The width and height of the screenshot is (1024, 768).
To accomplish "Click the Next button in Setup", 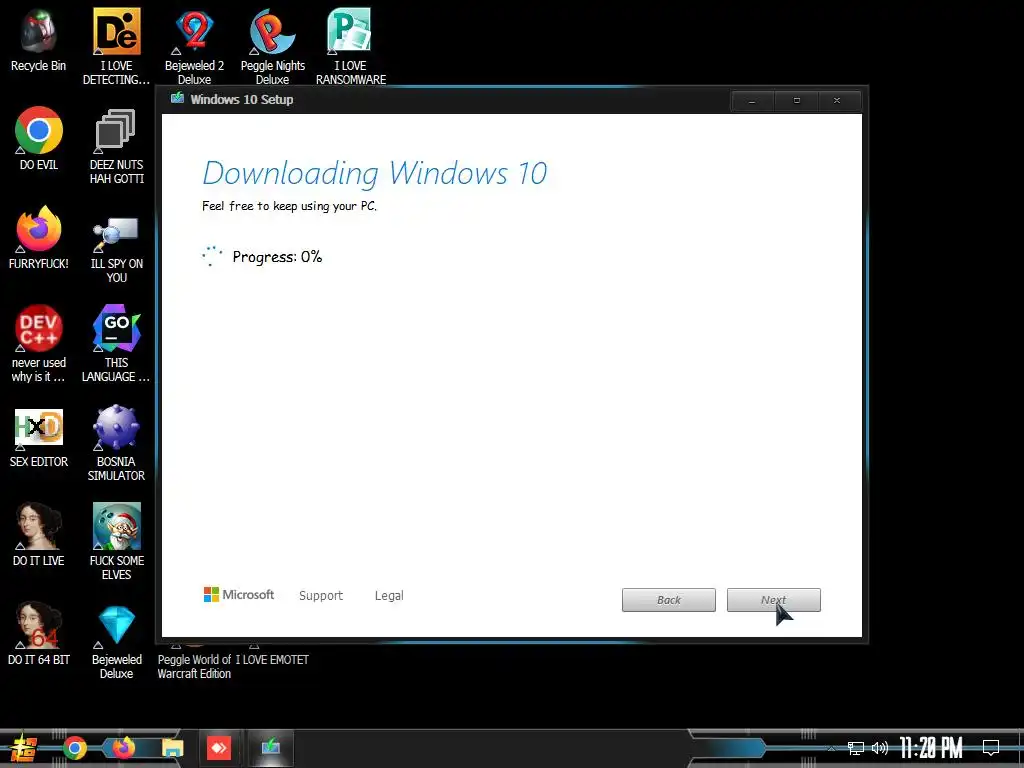I will [x=774, y=600].
